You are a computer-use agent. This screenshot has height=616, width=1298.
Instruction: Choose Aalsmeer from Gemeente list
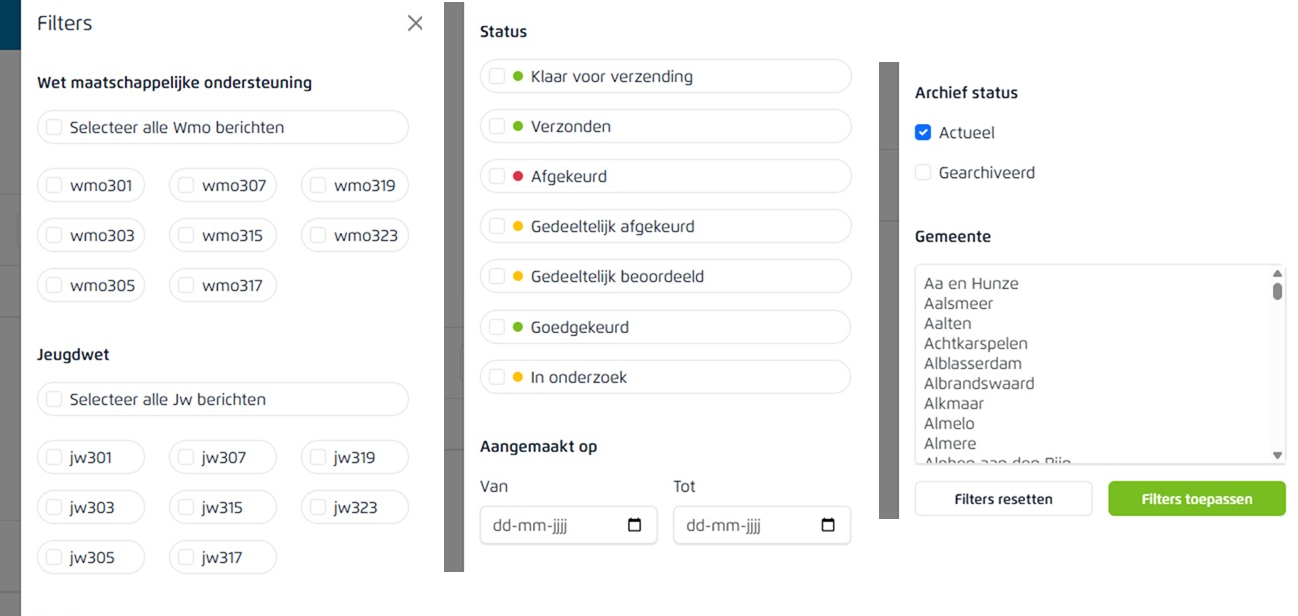click(958, 303)
